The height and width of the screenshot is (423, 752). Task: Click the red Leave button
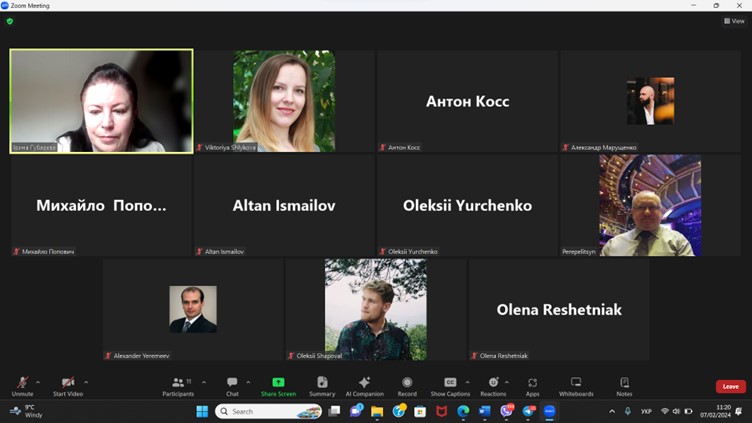(x=730, y=386)
